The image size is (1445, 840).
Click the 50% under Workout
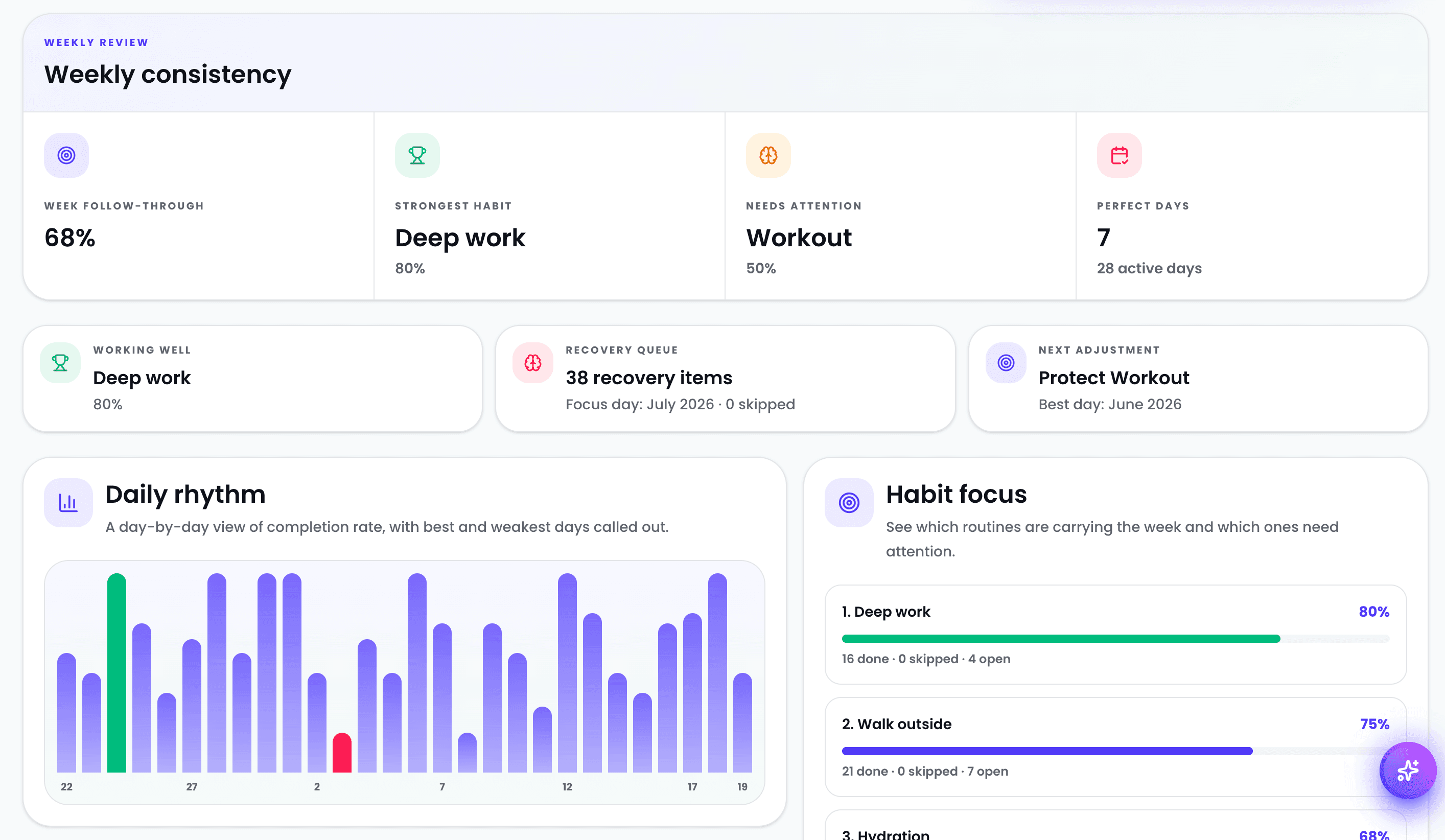(x=760, y=268)
